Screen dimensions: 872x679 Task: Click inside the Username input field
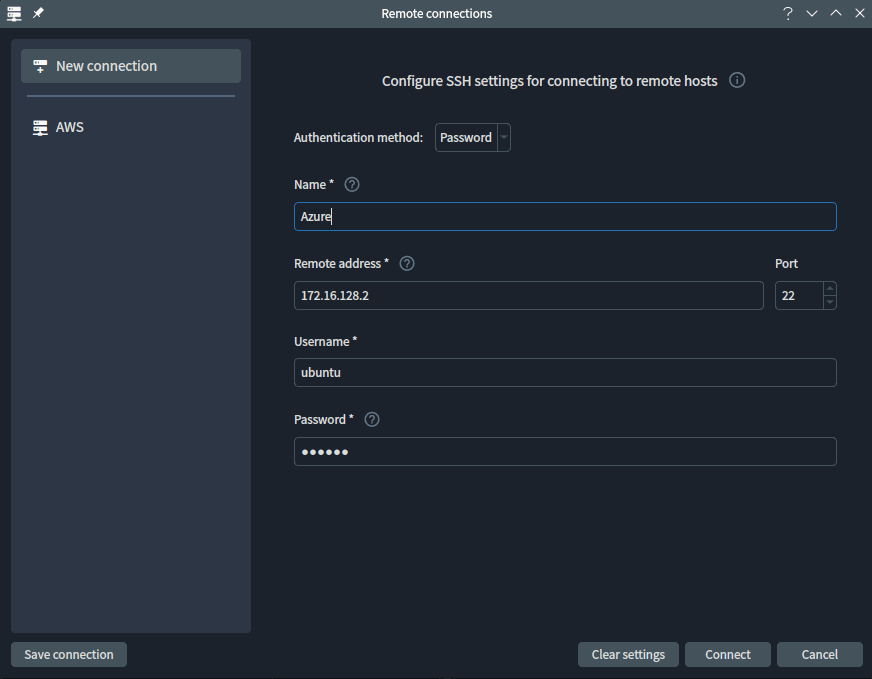[x=565, y=372]
